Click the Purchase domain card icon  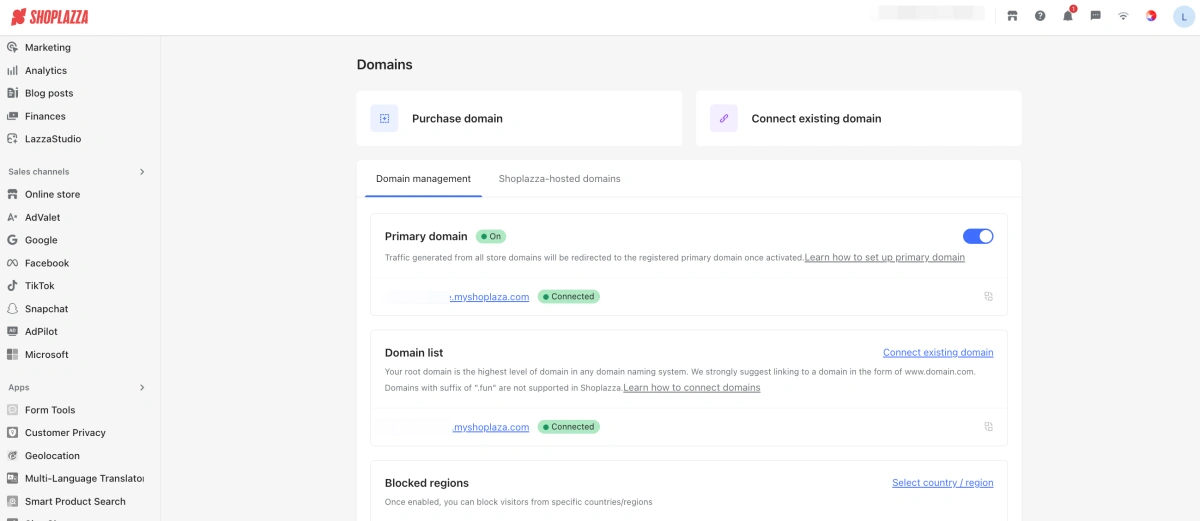tap(384, 118)
